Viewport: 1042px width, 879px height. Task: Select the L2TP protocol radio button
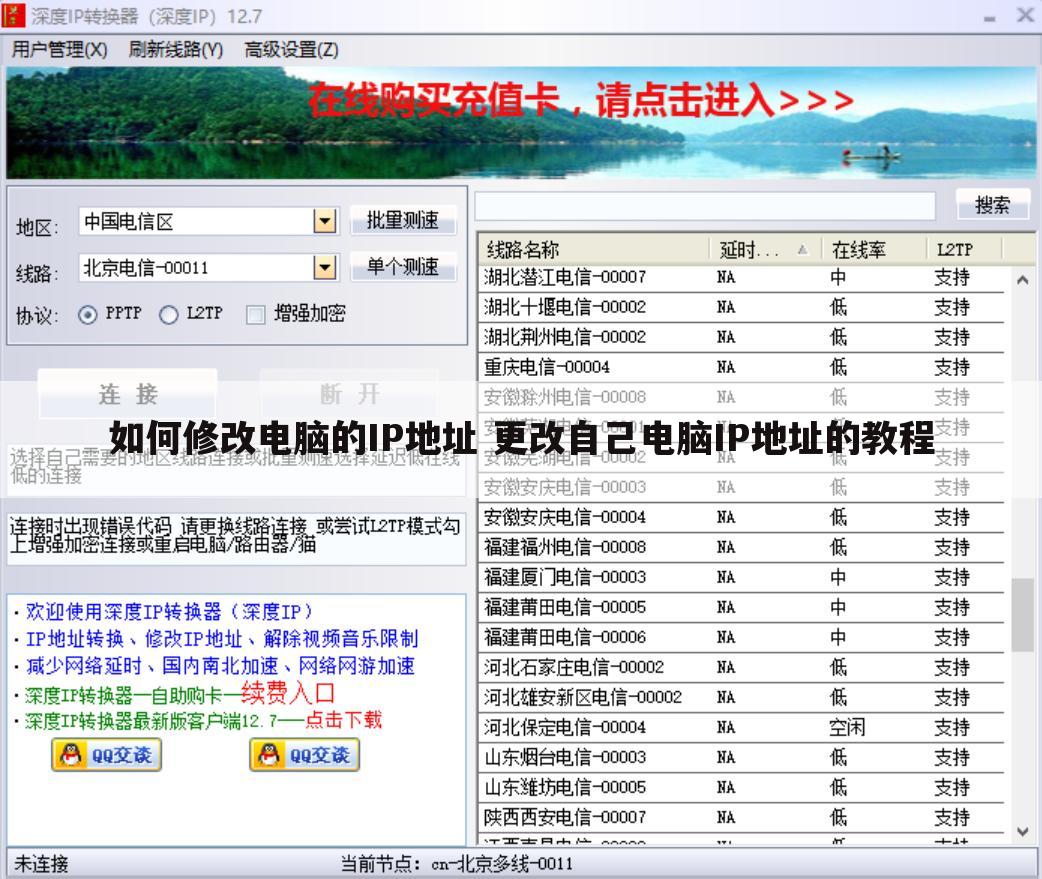tap(169, 314)
